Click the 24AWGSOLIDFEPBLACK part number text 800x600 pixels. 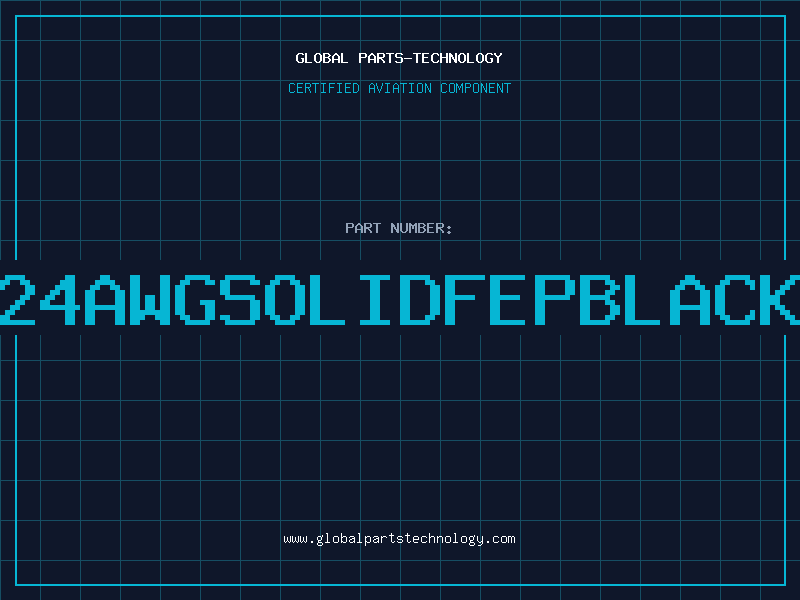coord(400,299)
